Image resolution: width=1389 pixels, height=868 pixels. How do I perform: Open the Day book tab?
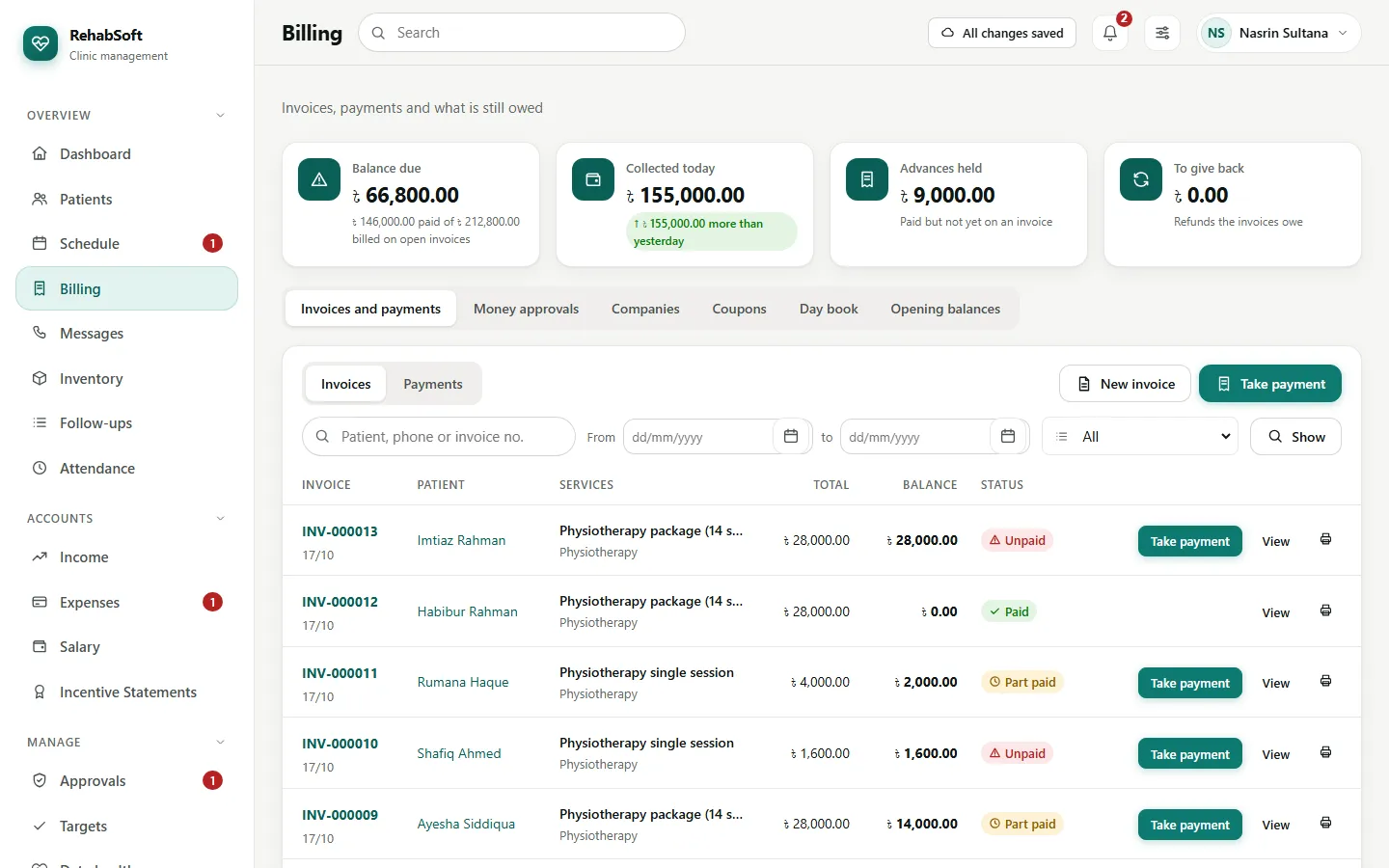pyautogui.click(x=829, y=309)
